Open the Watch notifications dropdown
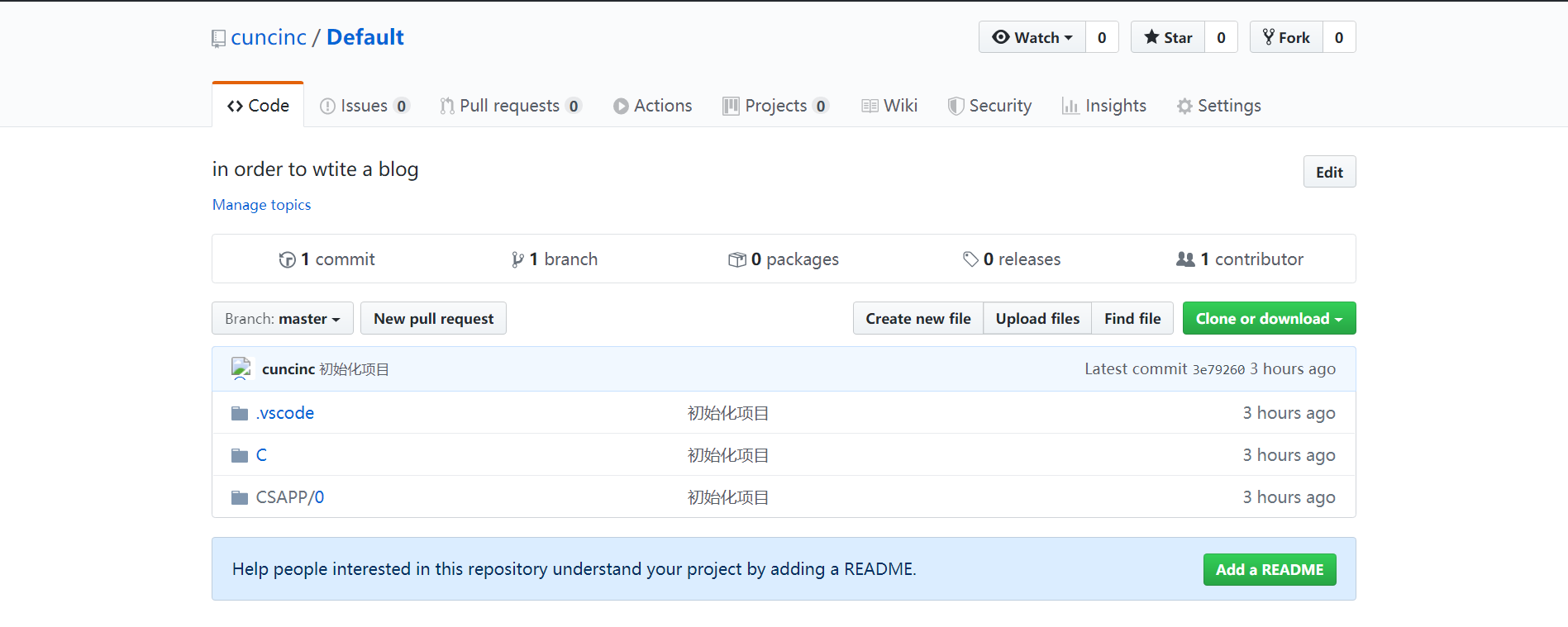The height and width of the screenshot is (627, 1568). click(1032, 37)
